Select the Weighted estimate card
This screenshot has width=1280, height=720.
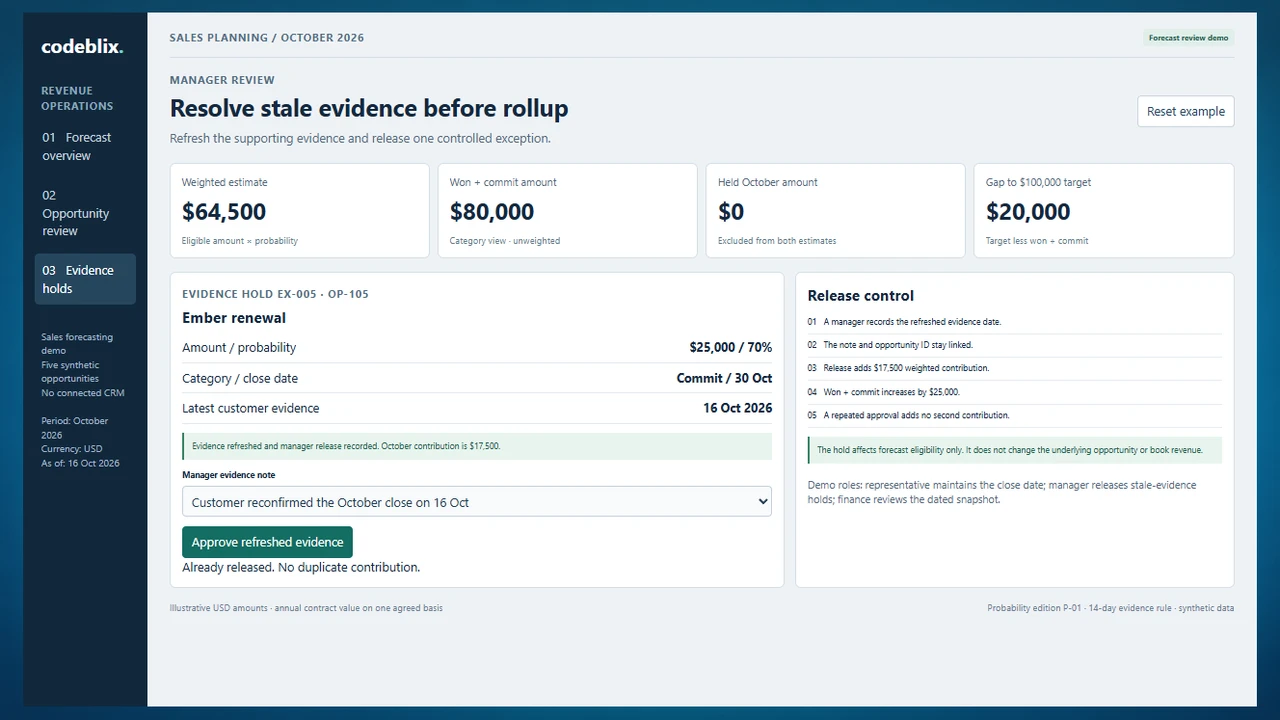(x=299, y=211)
